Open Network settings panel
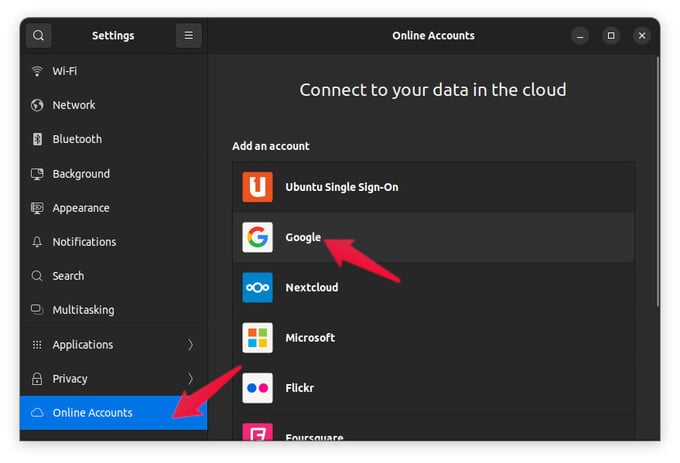This screenshot has height=463, width=680. [x=114, y=105]
